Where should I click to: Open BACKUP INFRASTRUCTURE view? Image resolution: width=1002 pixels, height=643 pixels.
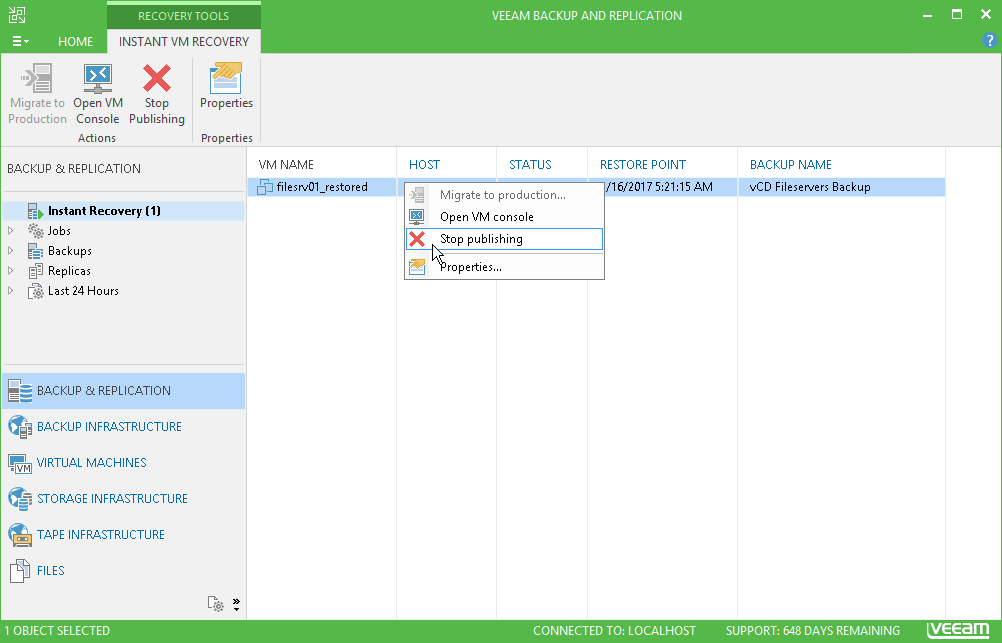(124, 426)
